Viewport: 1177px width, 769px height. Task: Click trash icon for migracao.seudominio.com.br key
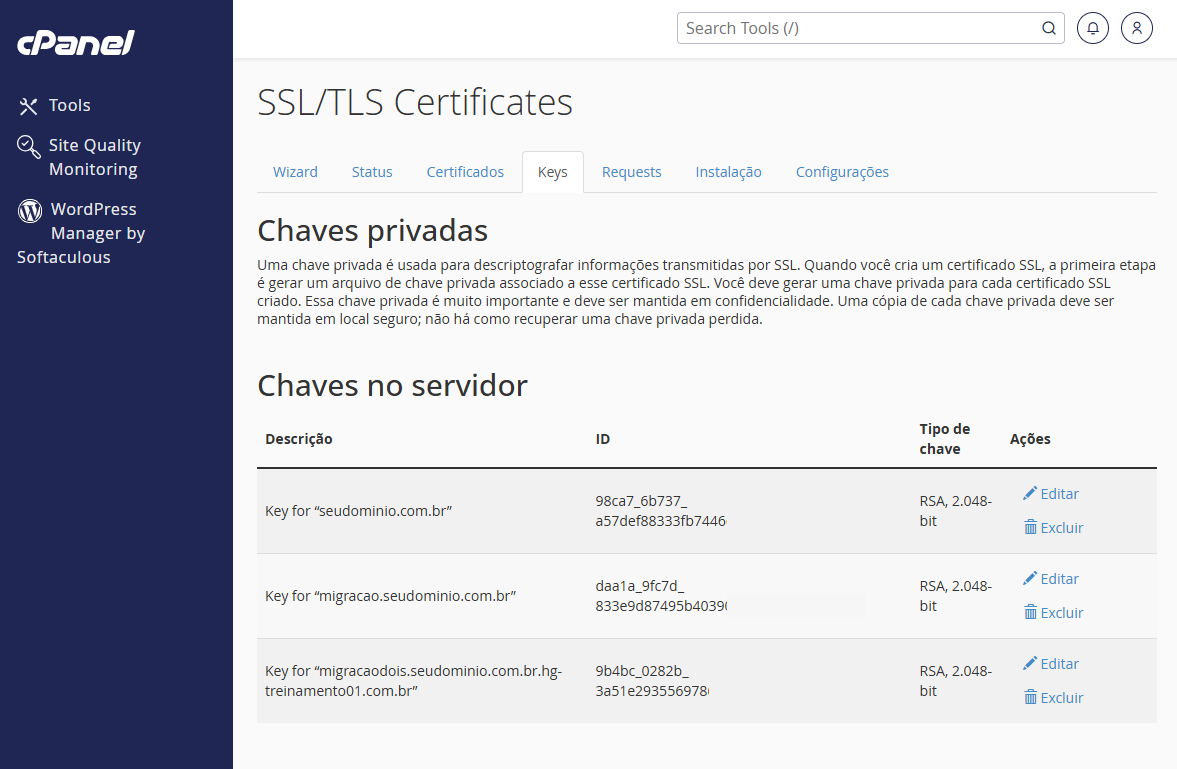point(1031,612)
